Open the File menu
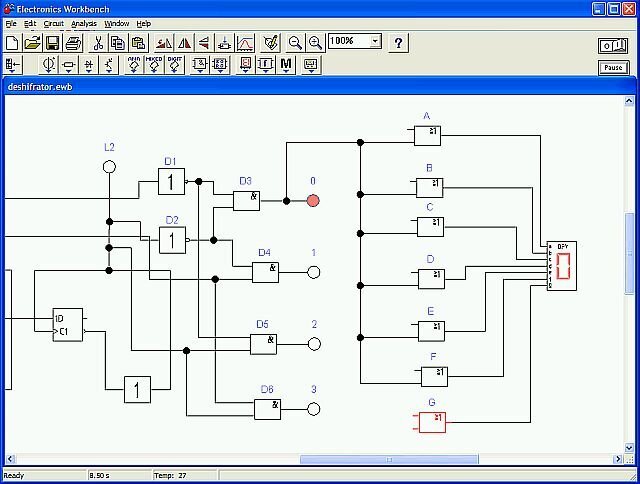Viewport: 640px width, 484px height. coord(11,24)
